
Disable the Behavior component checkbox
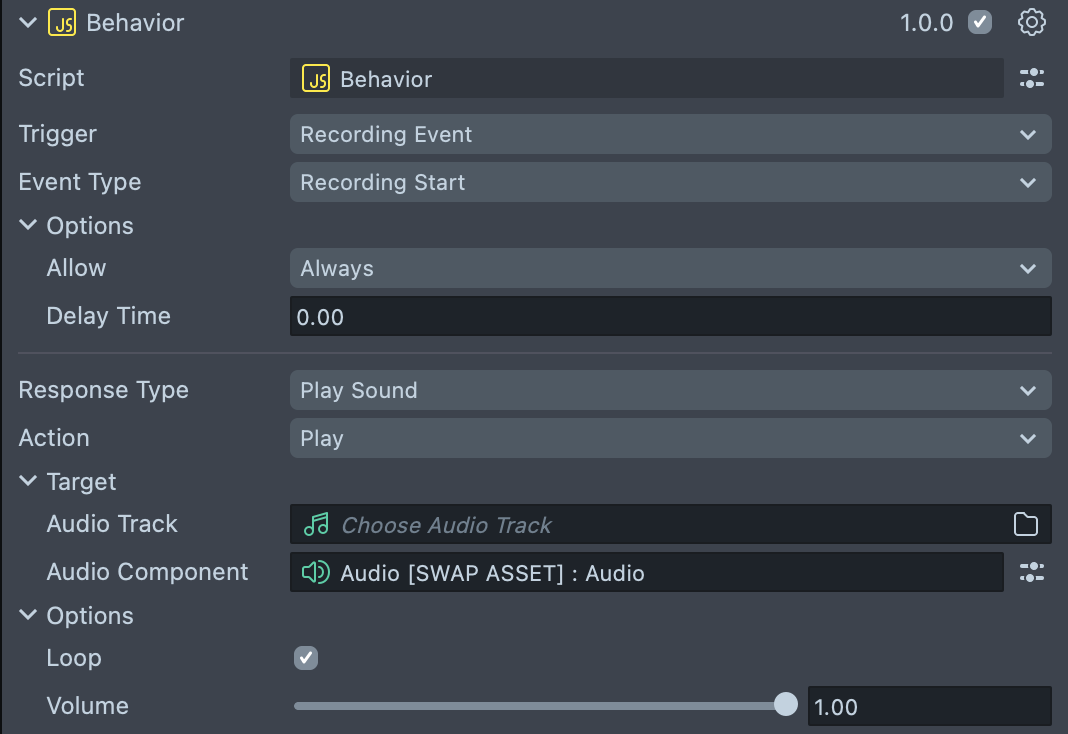(980, 22)
